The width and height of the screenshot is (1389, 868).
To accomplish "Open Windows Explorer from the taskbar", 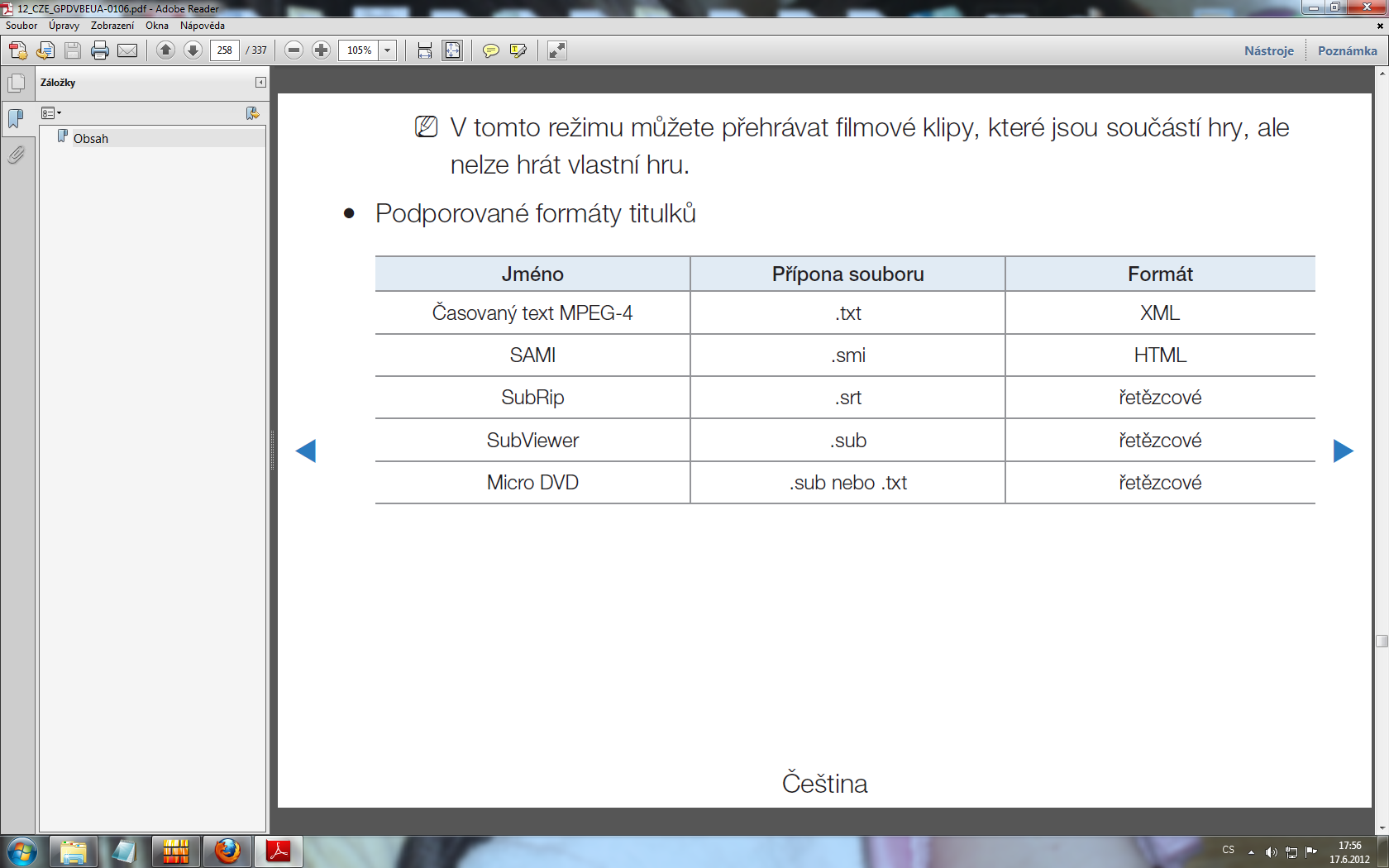I will point(74,851).
